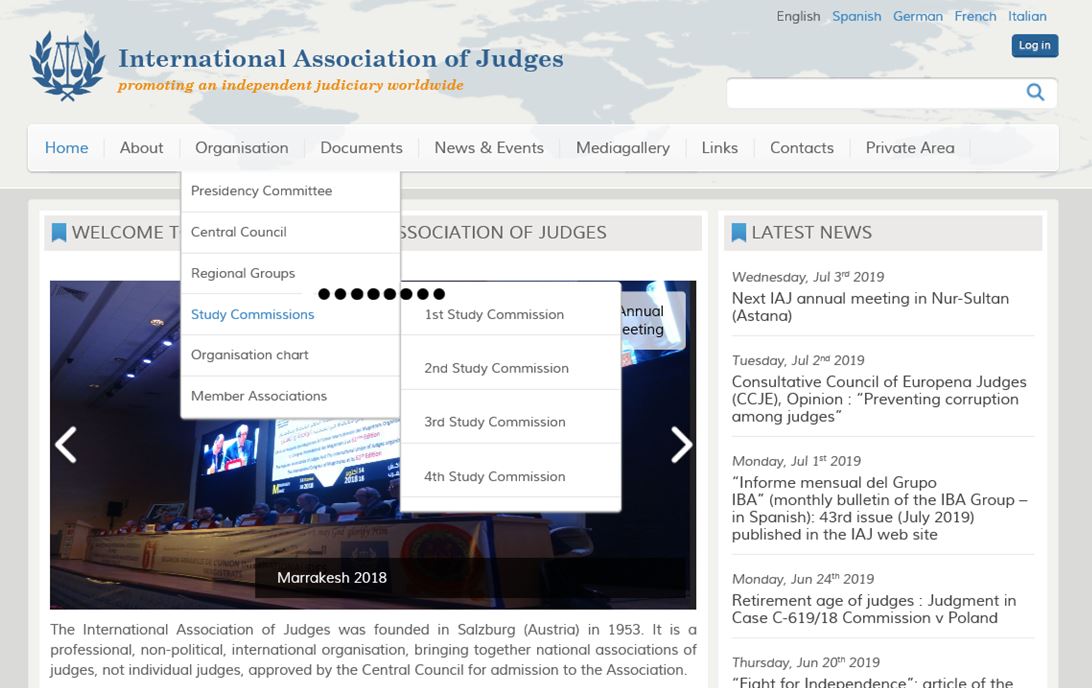Image resolution: width=1092 pixels, height=688 pixels.
Task: Open the News & Events menu
Action: (489, 148)
